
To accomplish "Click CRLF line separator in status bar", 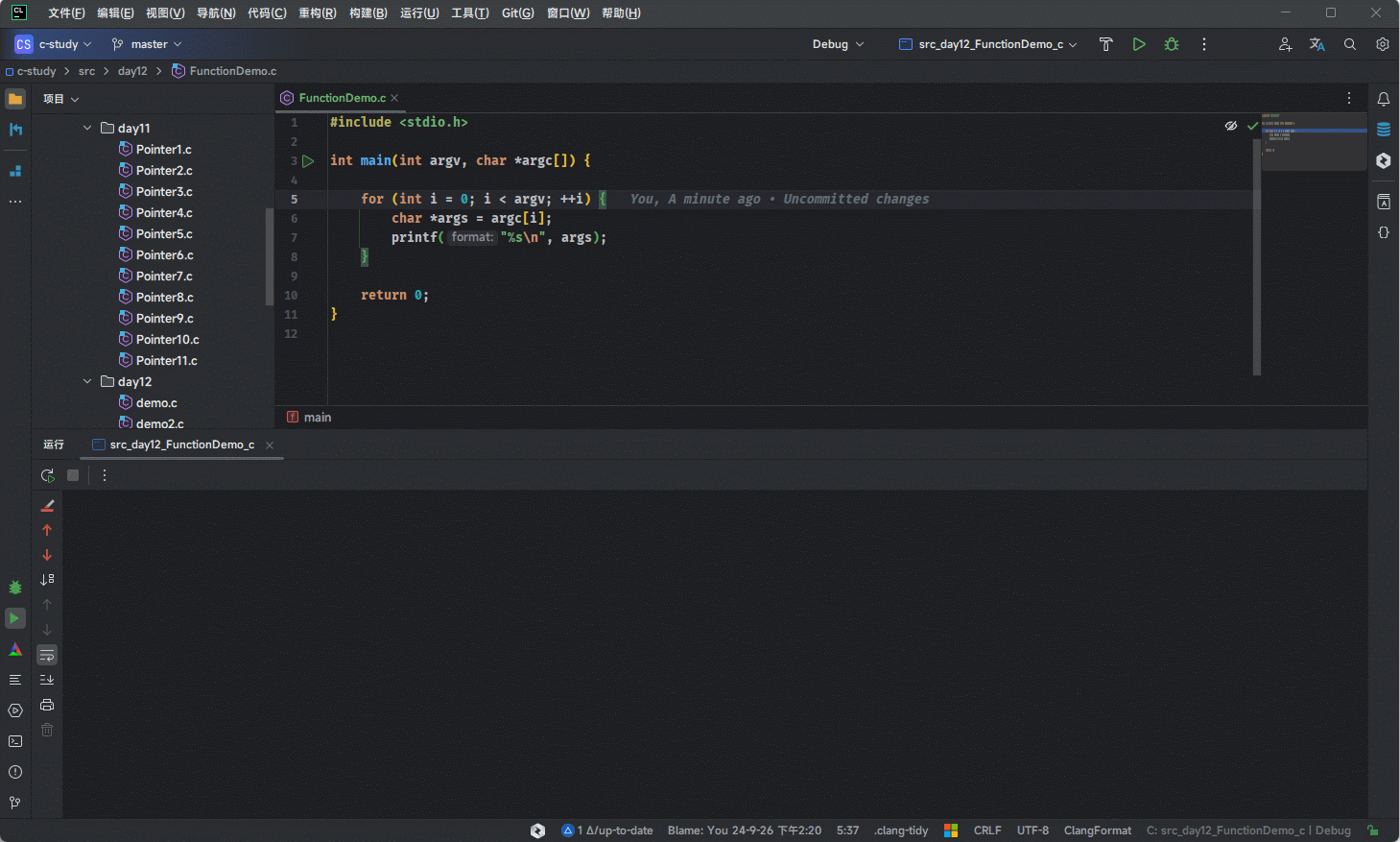I will 986,830.
